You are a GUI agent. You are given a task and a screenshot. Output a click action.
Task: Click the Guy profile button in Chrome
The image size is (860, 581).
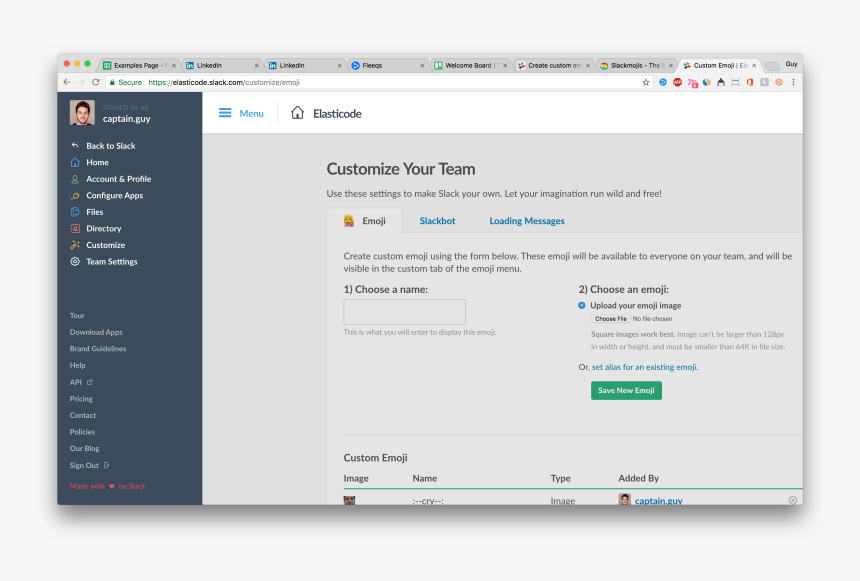[x=791, y=64]
